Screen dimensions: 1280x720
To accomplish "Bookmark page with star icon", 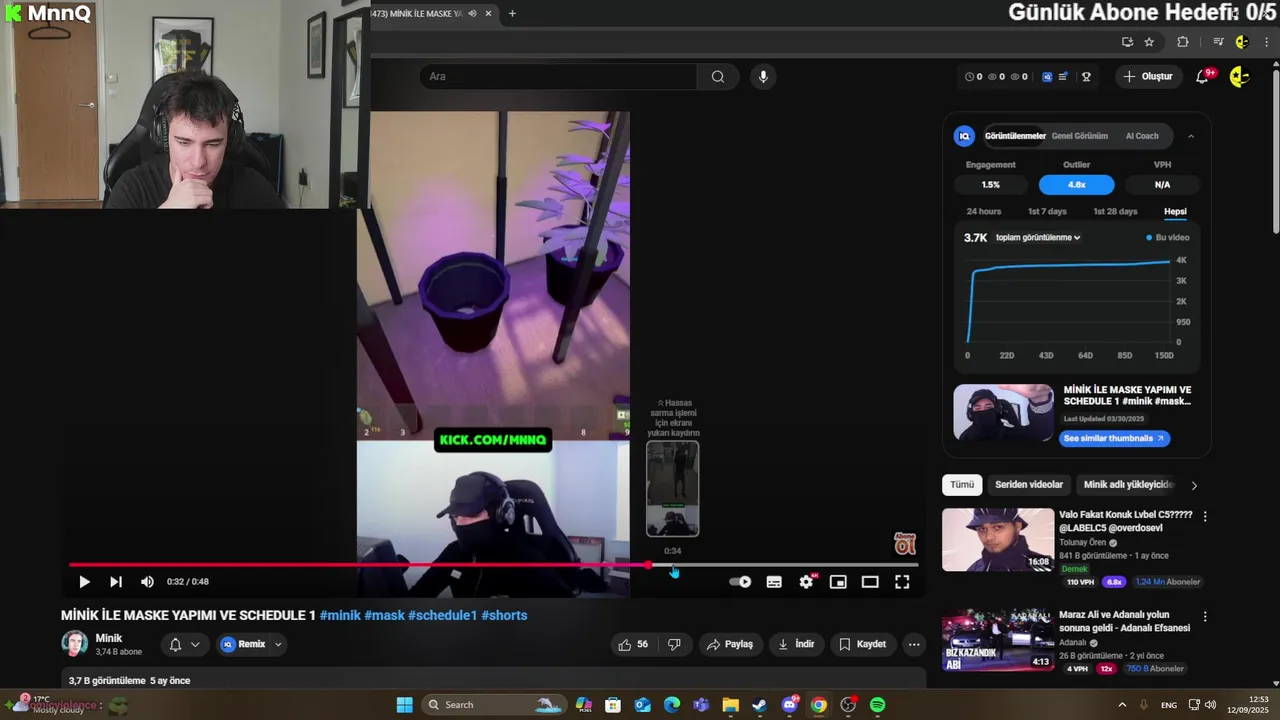I will tap(1149, 42).
